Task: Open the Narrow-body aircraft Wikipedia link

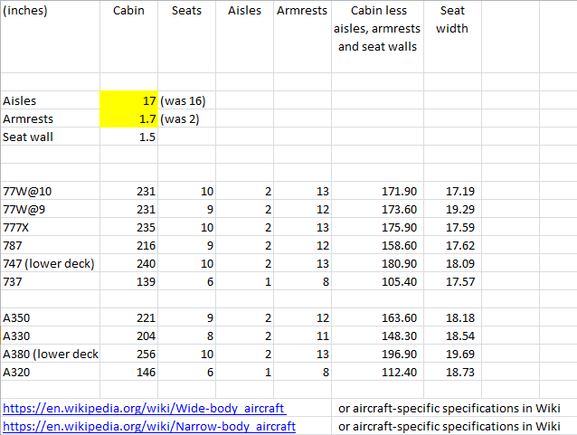Action: click(x=149, y=426)
